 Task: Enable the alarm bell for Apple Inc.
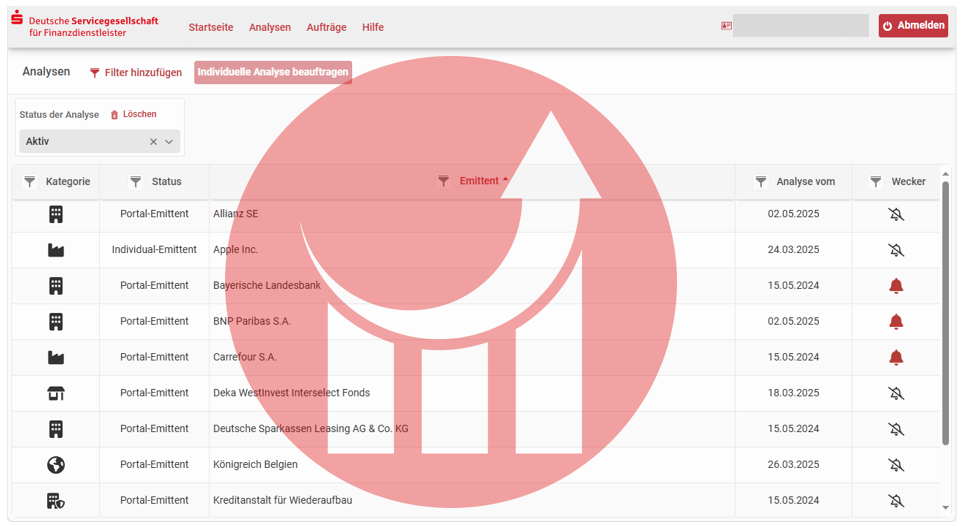896,250
